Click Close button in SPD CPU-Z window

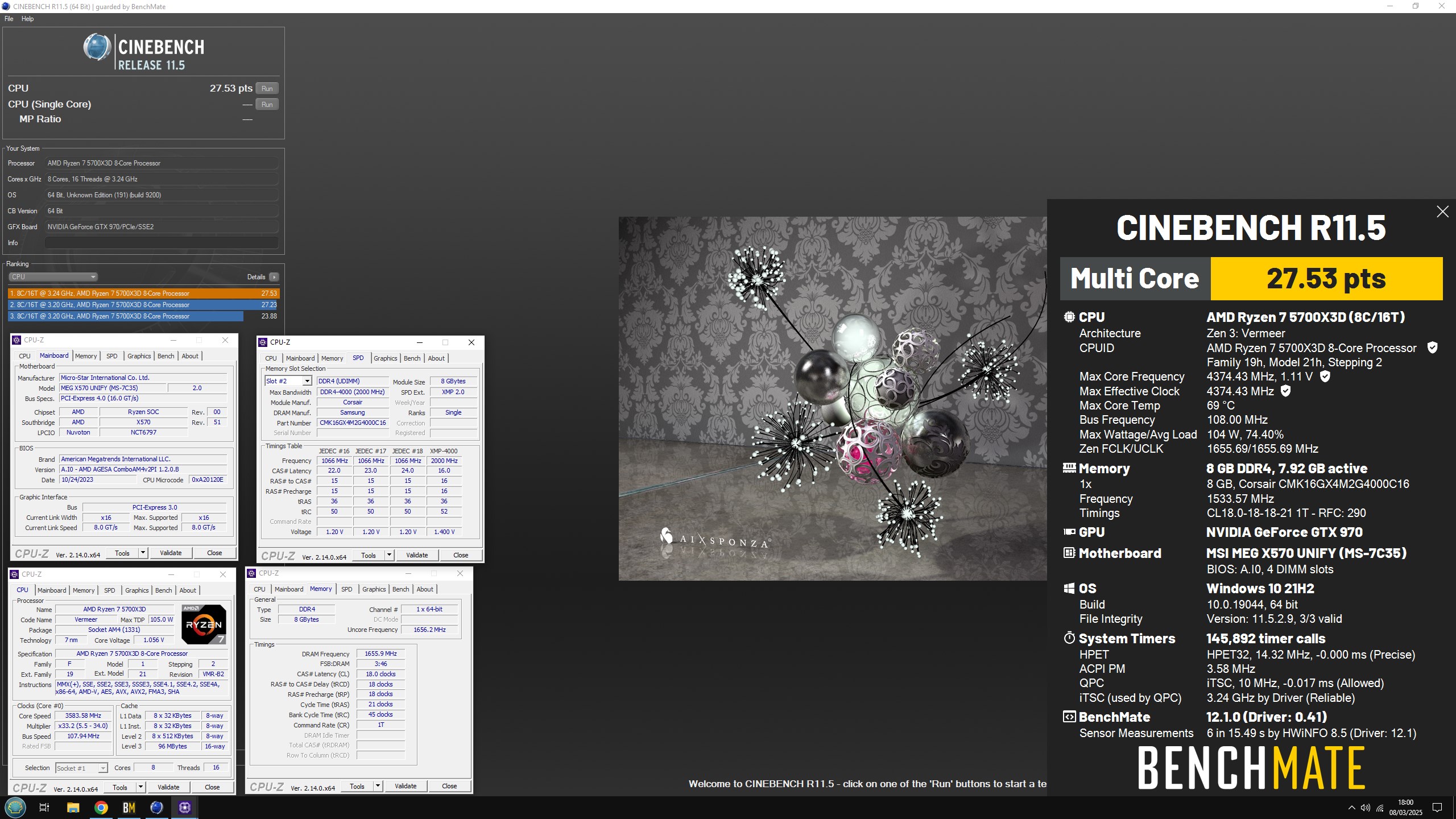click(461, 555)
